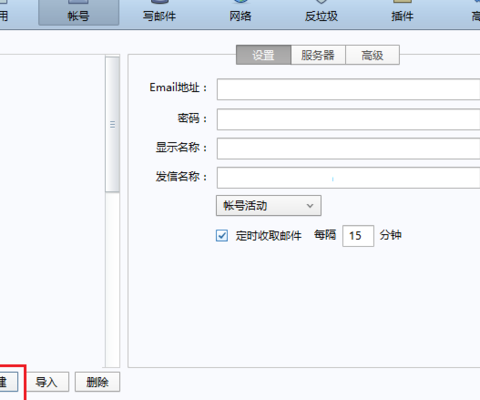Click the 删除 button
This screenshot has height=400, width=480.
[x=97, y=382]
